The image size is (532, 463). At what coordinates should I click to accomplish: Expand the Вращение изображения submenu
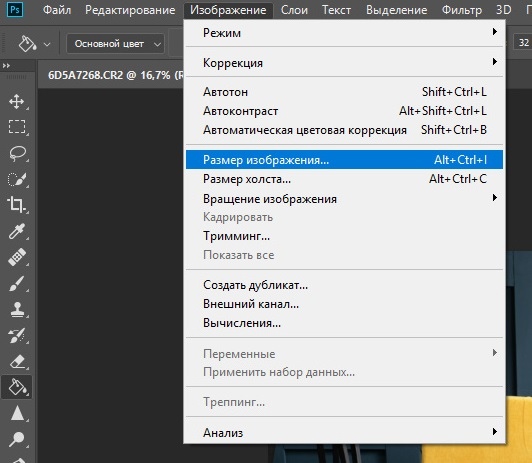[x=344, y=198]
